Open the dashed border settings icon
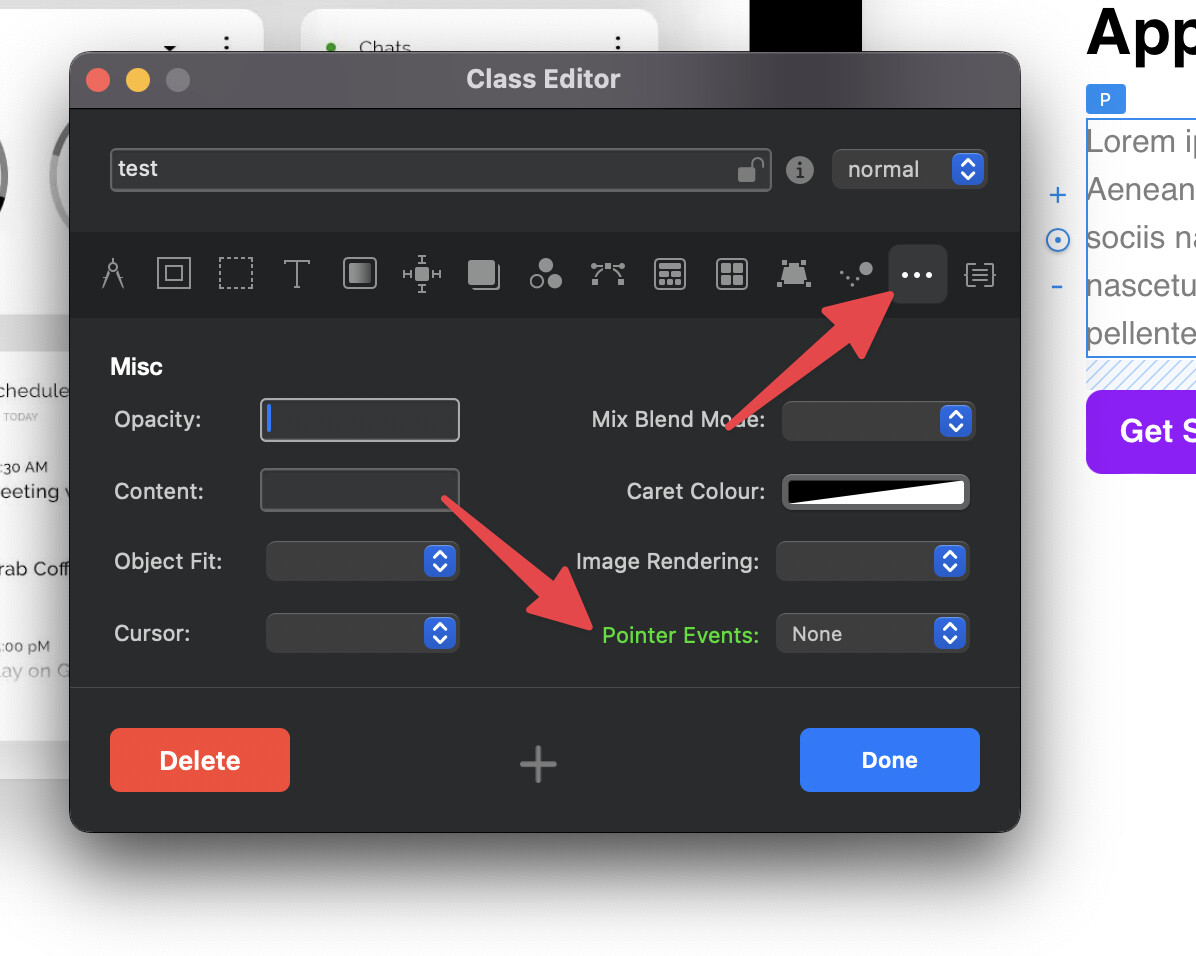Image resolution: width=1196 pixels, height=956 pixels. (x=236, y=273)
